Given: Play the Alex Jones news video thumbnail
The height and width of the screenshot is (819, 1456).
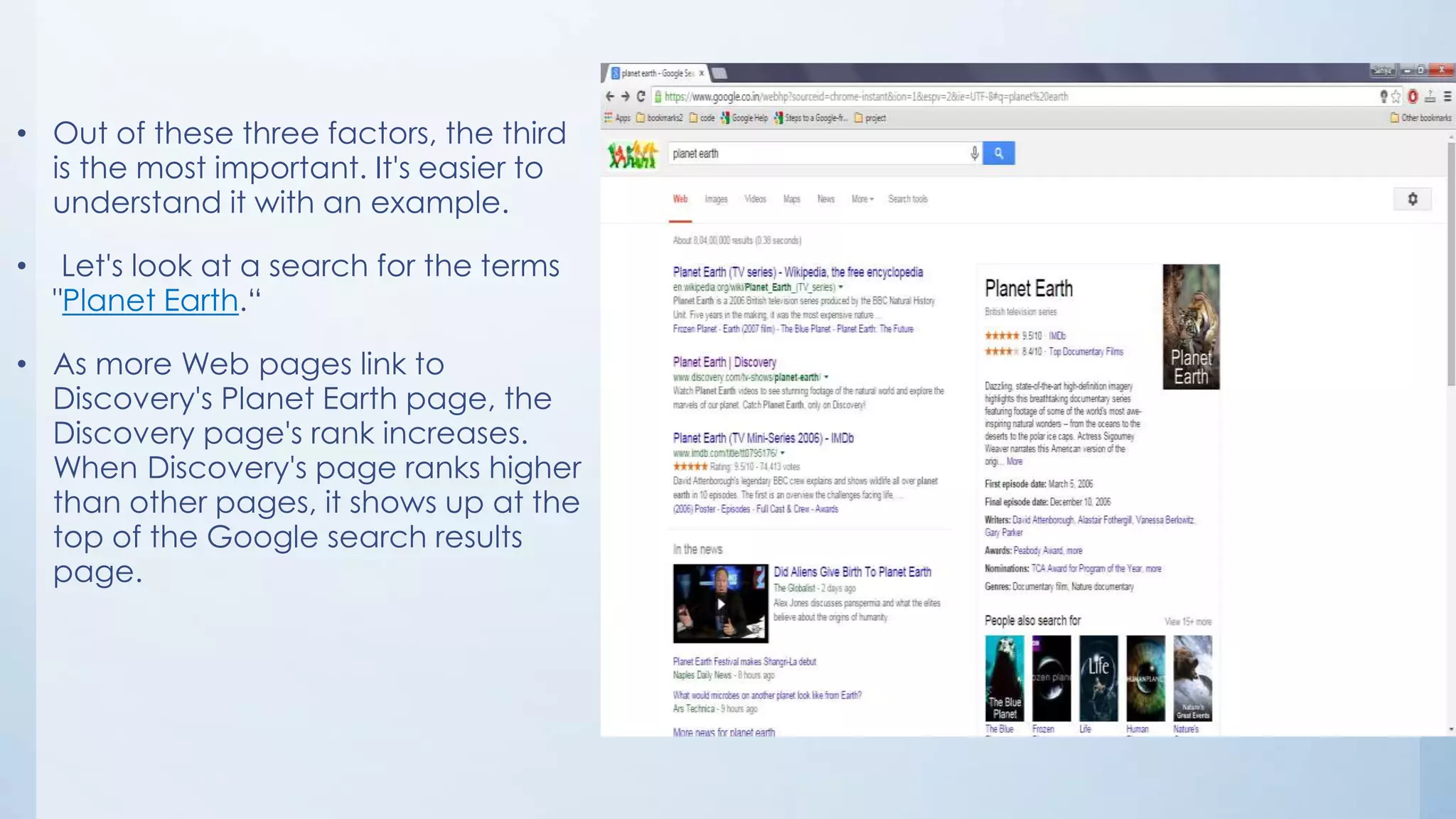Looking at the screenshot, I should pos(720,604).
